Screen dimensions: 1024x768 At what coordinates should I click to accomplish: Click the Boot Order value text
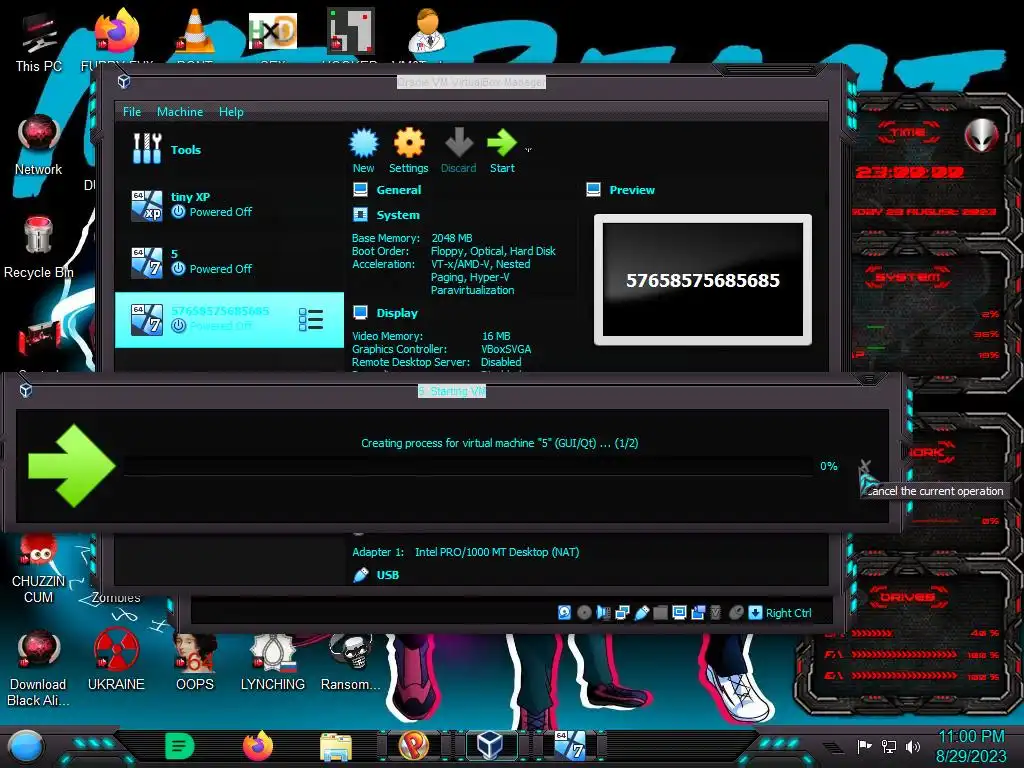point(493,251)
